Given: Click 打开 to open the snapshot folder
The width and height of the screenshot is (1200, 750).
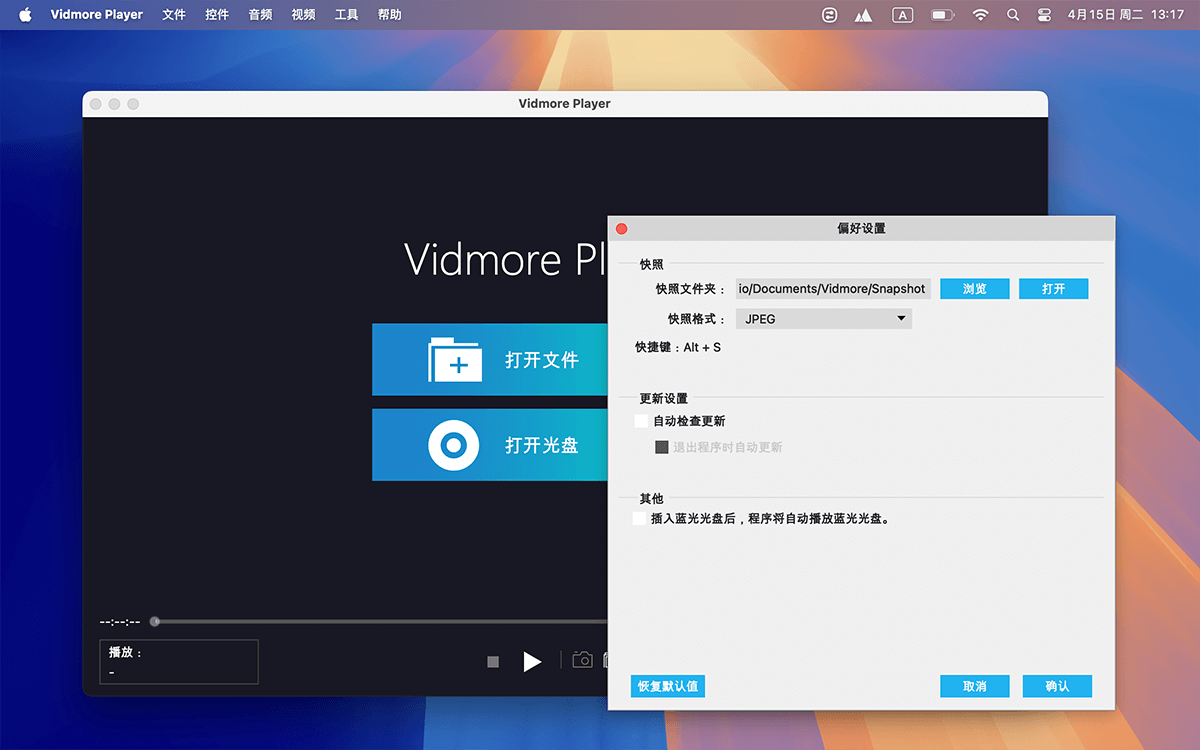Looking at the screenshot, I should (1053, 289).
